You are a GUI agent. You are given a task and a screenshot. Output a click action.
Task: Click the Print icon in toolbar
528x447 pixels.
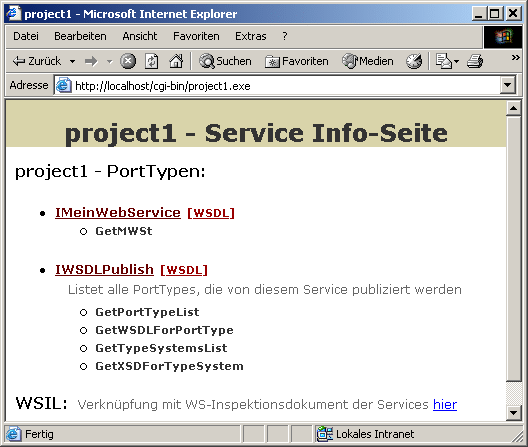point(475,61)
